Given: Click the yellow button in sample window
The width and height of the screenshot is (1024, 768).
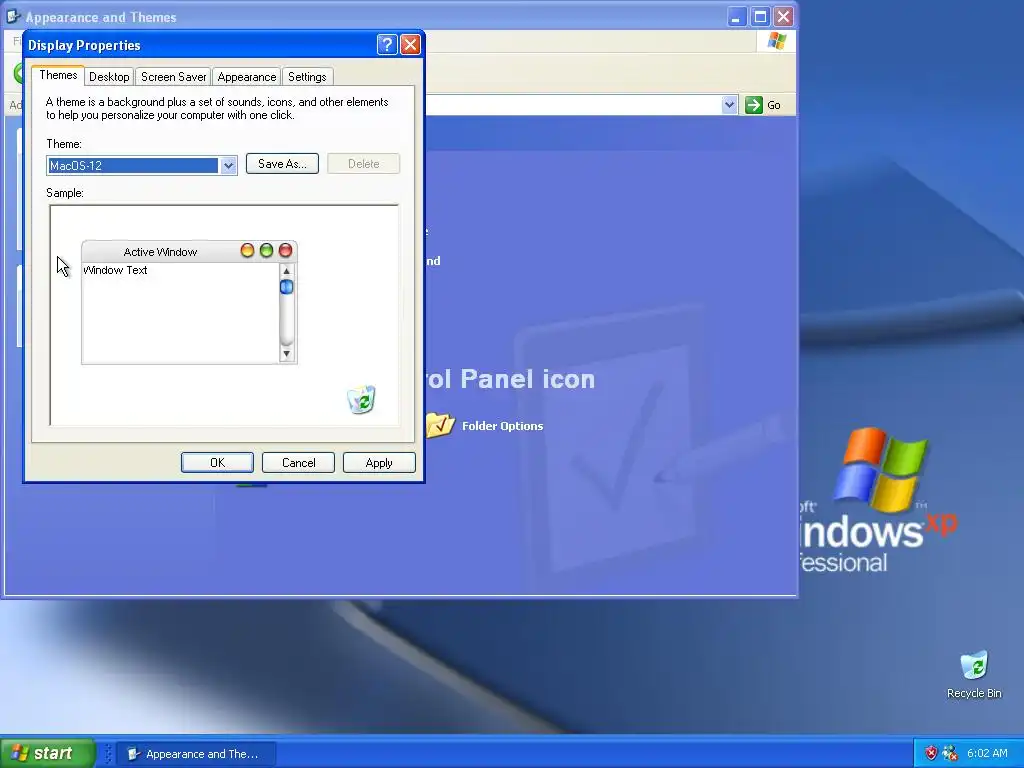Looking at the screenshot, I should coord(247,250).
